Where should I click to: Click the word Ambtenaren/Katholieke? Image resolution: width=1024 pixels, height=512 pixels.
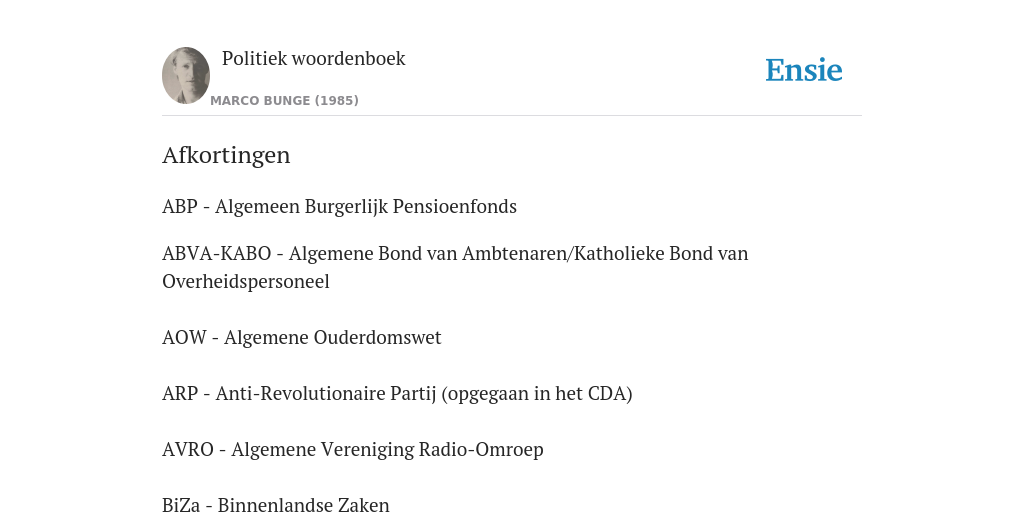point(564,253)
